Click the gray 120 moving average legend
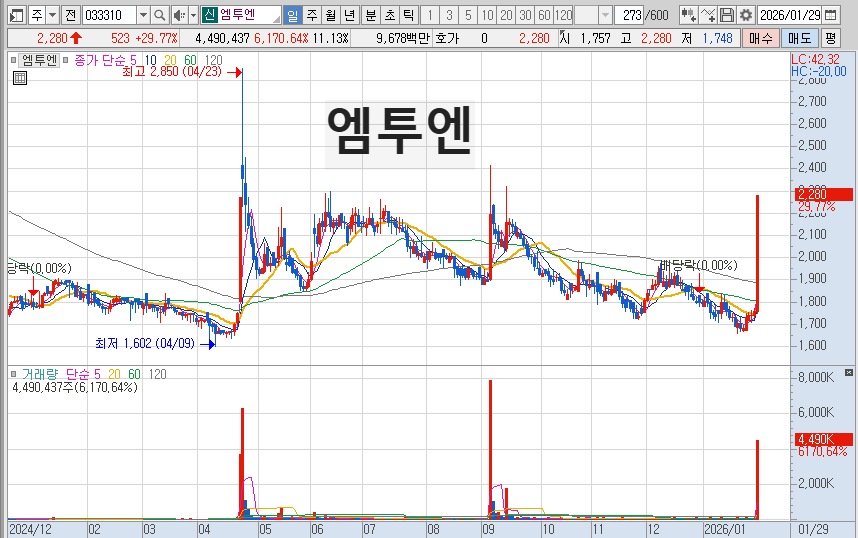Screen dimensions: 858x538 (213, 60)
